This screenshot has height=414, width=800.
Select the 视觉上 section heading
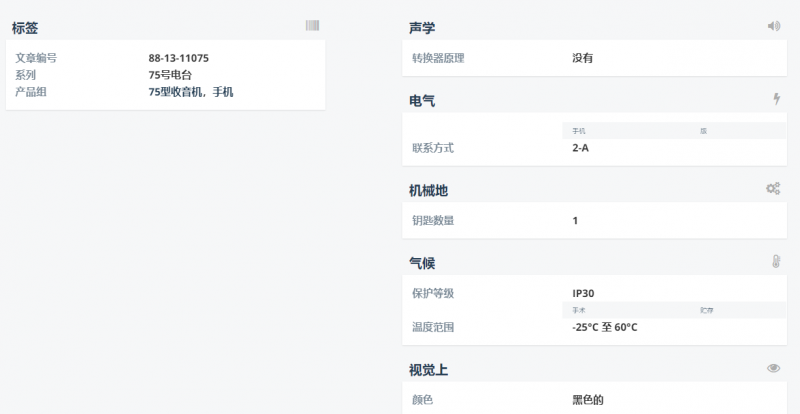pyautogui.click(x=429, y=371)
